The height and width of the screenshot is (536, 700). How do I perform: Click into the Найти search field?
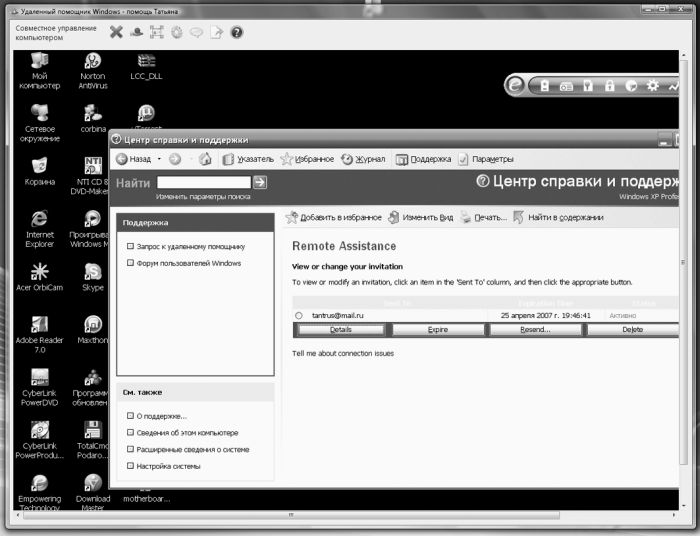pyautogui.click(x=203, y=182)
